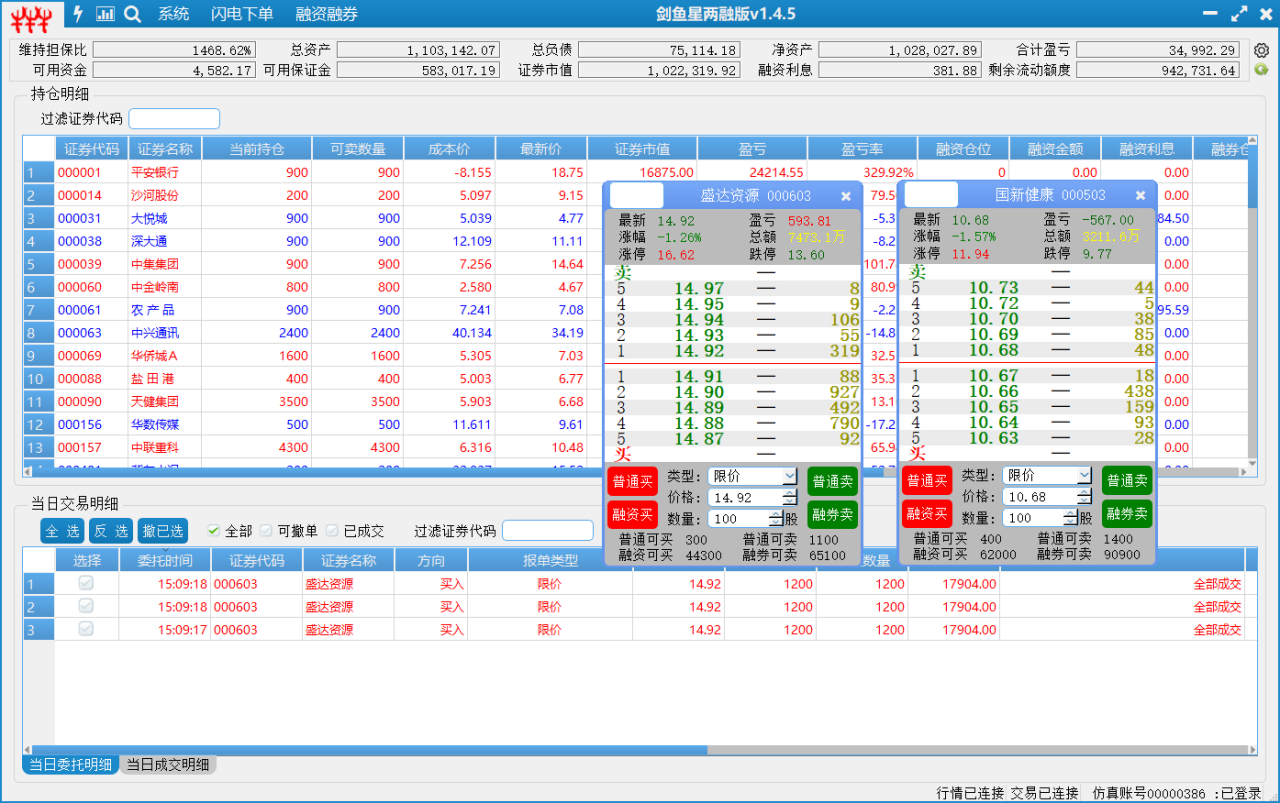Click the lightning bolt quick-order icon
Image resolution: width=1280 pixels, height=803 pixels.
click(79, 14)
